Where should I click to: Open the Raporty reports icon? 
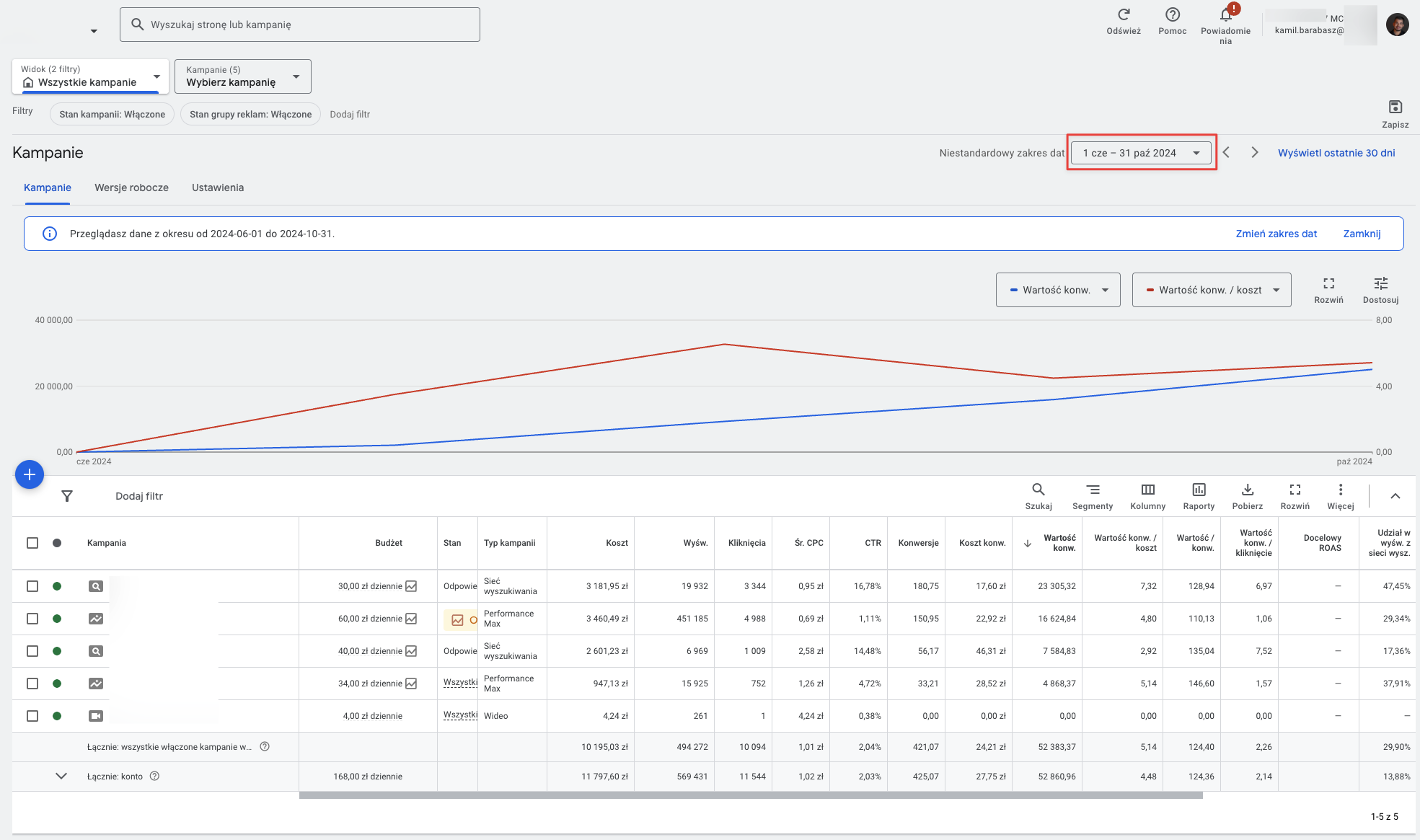pos(1199,490)
